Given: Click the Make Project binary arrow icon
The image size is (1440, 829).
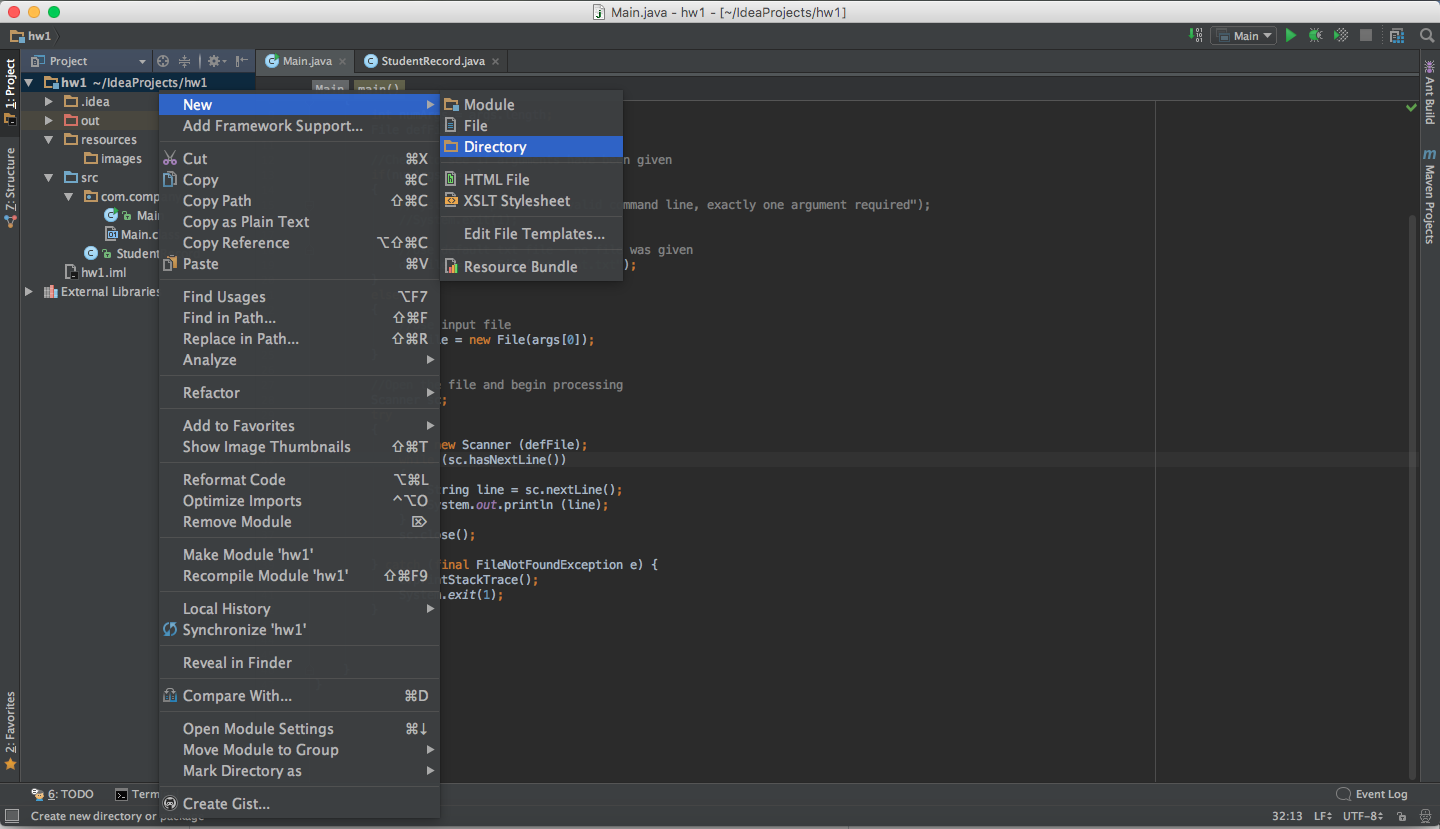Looking at the screenshot, I should coord(1196,35).
